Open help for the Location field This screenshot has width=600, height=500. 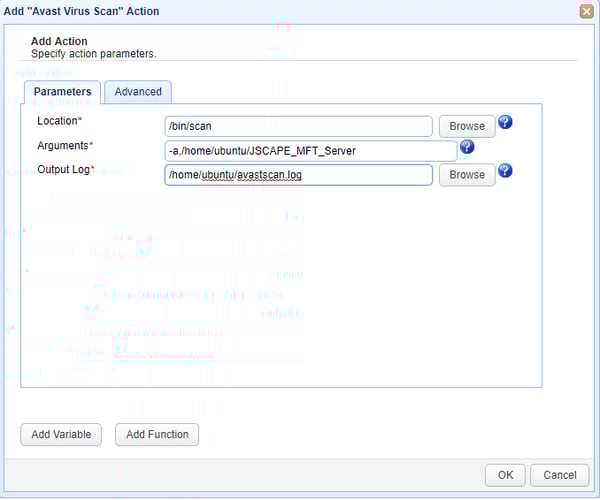[505, 122]
